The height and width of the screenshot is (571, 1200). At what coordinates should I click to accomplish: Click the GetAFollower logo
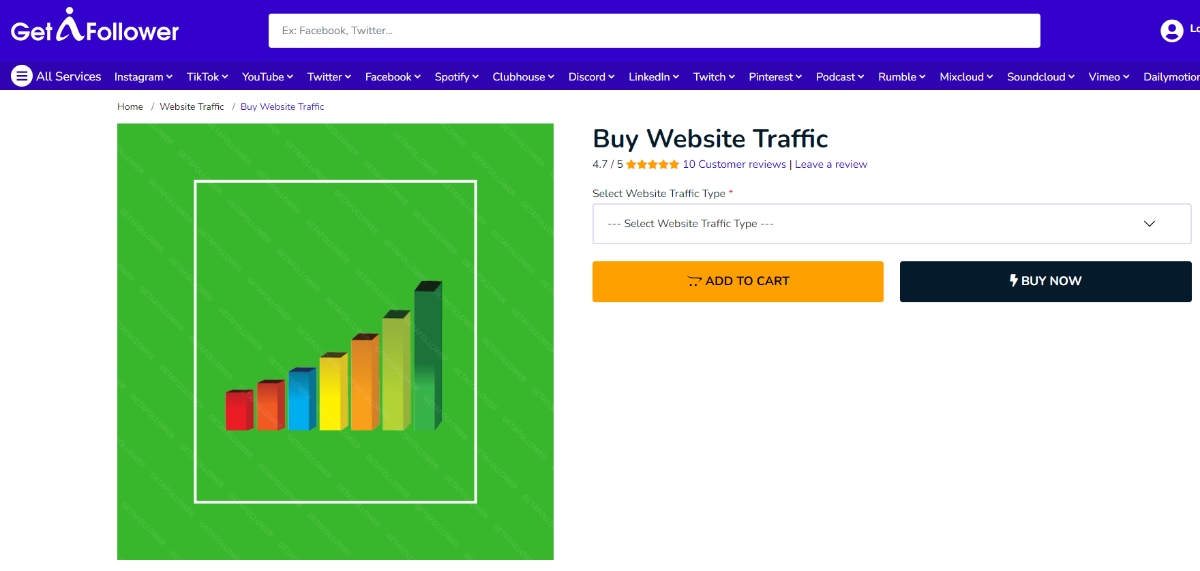pos(95,29)
